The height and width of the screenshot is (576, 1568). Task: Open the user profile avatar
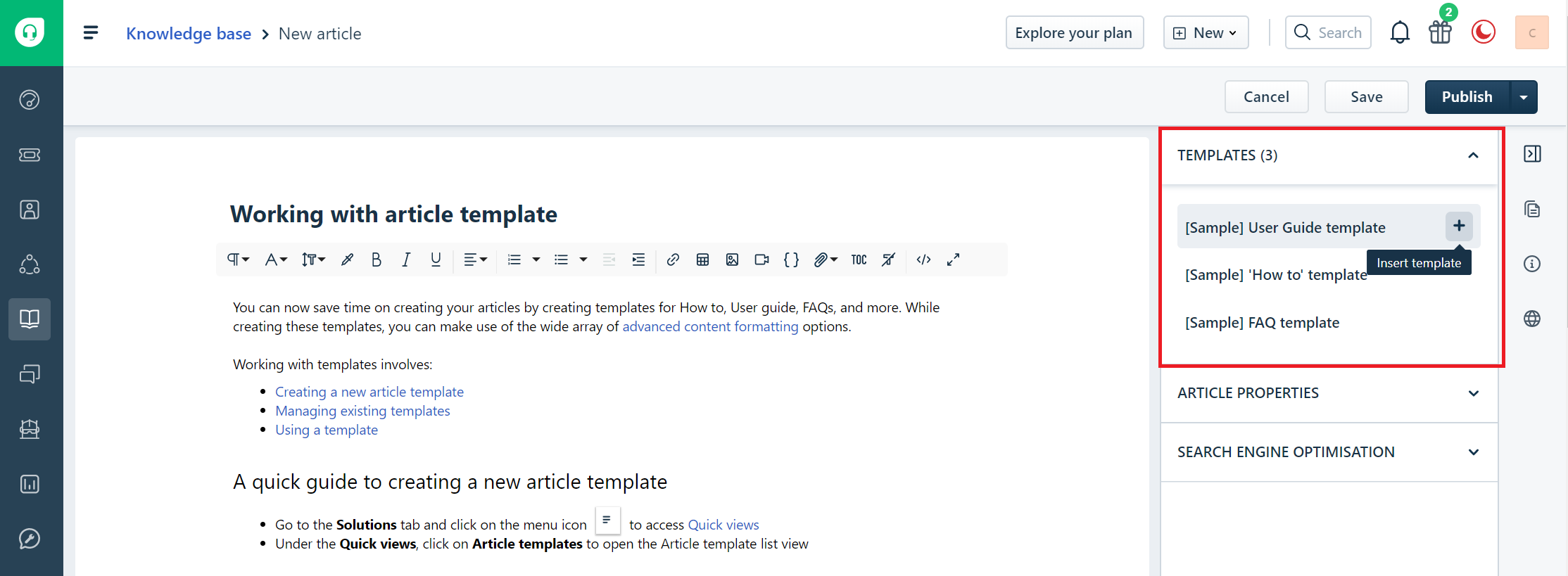(x=1531, y=32)
